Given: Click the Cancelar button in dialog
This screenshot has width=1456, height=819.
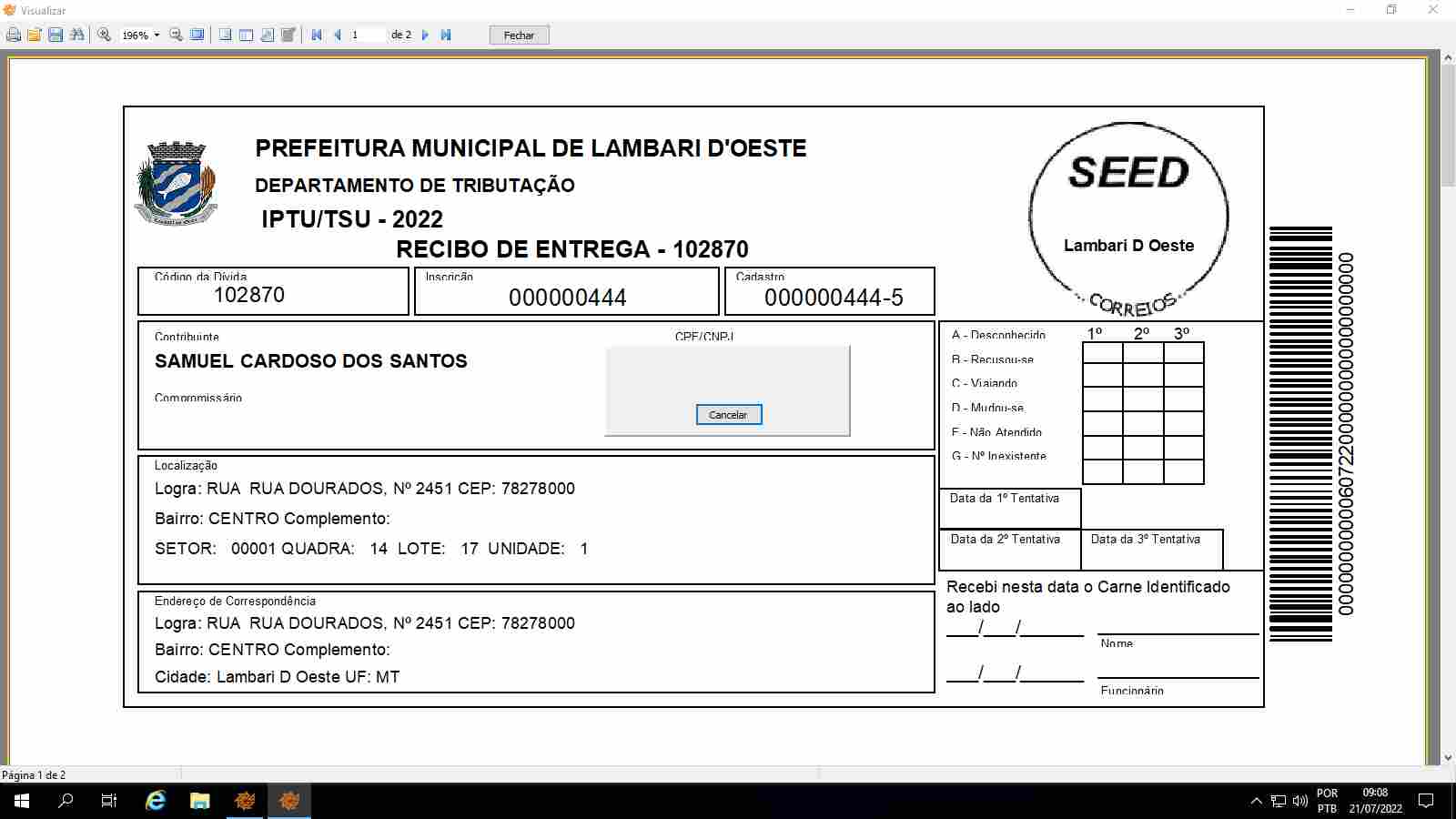Looking at the screenshot, I should click(x=728, y=415).
